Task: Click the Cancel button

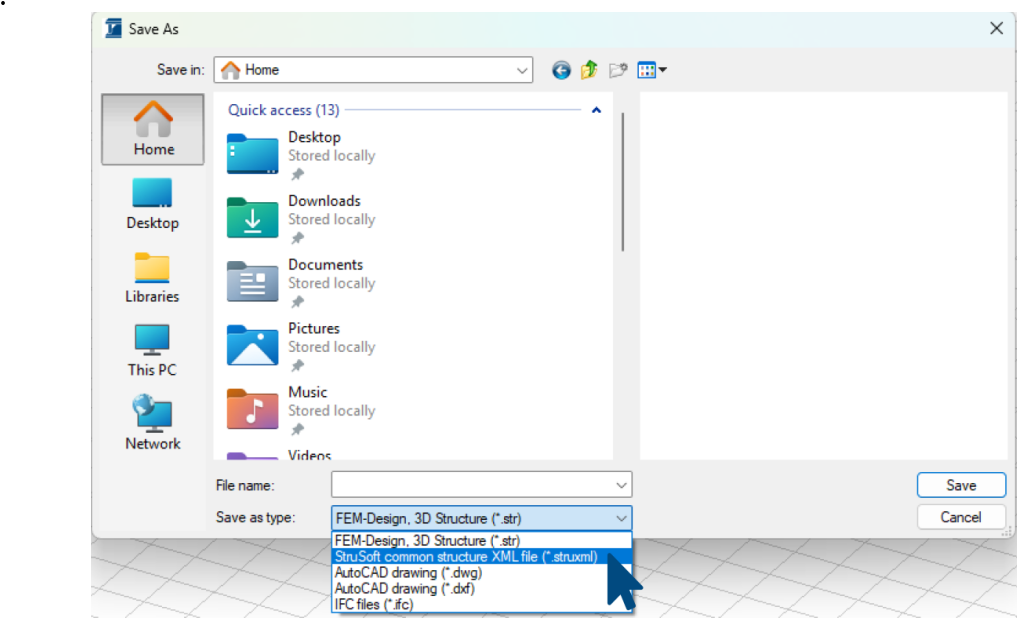Action: coord(961,517)
